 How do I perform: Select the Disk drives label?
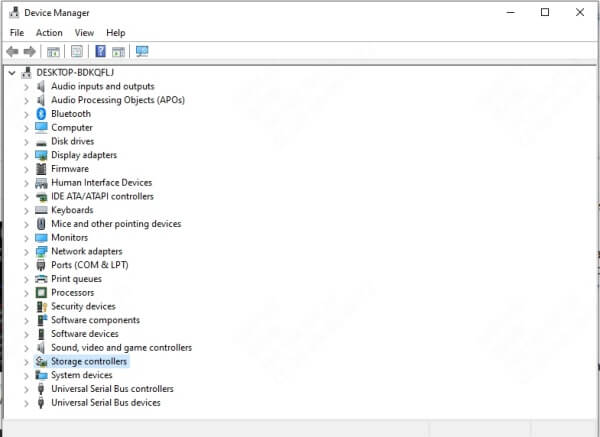(x=73, y=141)
